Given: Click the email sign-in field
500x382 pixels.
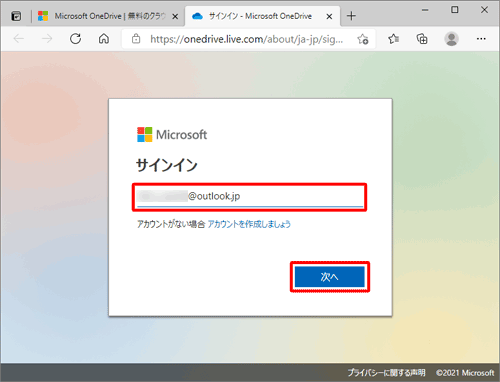Looking at the screenshot, I should [250, 197].
